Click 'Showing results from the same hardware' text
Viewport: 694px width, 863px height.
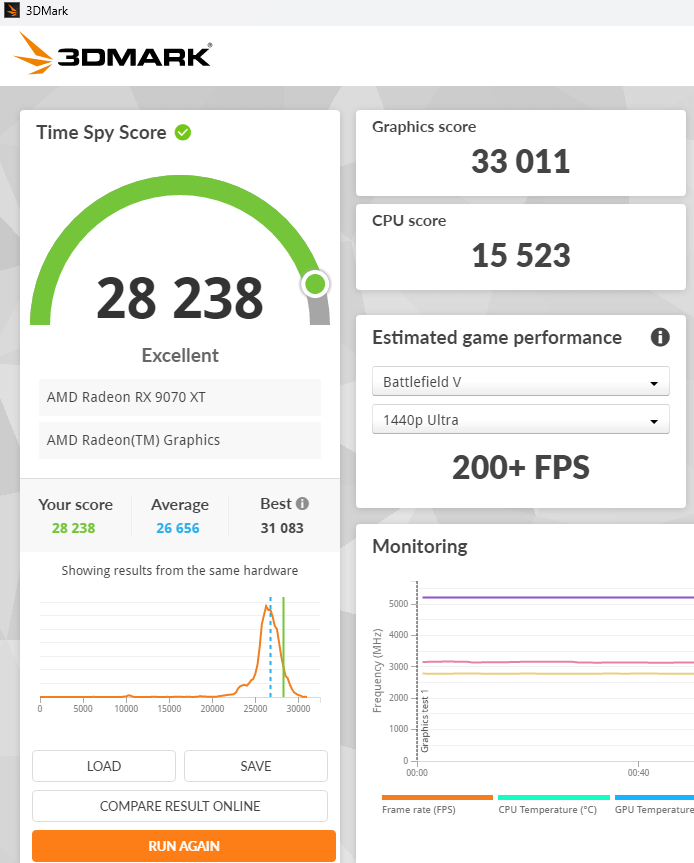179,571
